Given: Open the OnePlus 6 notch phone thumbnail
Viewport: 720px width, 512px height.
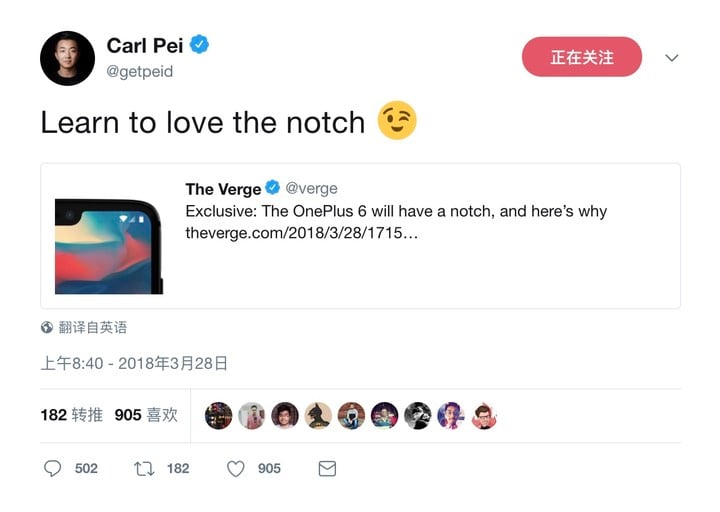Looking at the screenshot, I should pyautogui.click(x=109, y=247).
